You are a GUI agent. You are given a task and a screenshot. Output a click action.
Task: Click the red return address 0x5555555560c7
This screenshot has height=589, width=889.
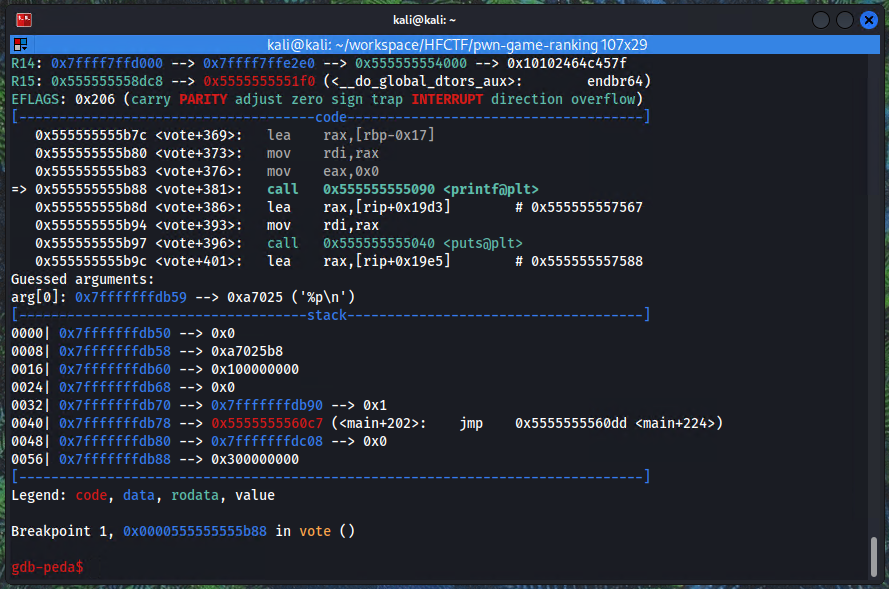[x=266, y=423]
